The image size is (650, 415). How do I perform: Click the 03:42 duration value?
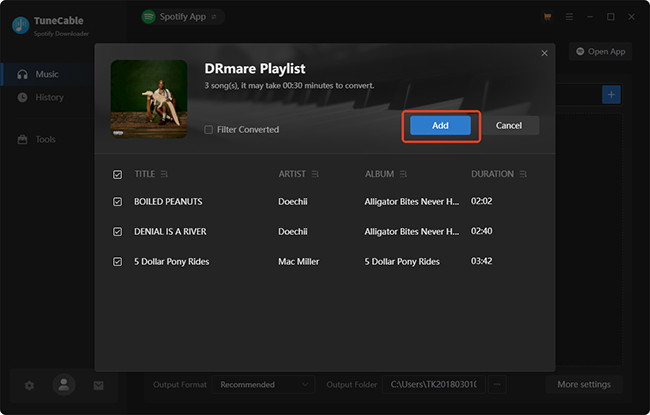pyautogui.click(x=482, y=261)
